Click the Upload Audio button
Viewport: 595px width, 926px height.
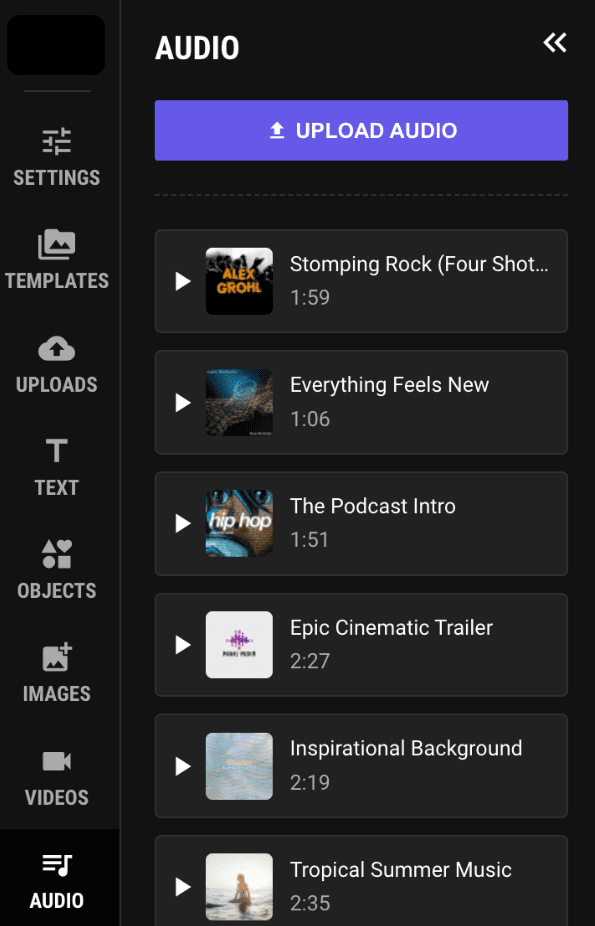click(x=361, y=131)
